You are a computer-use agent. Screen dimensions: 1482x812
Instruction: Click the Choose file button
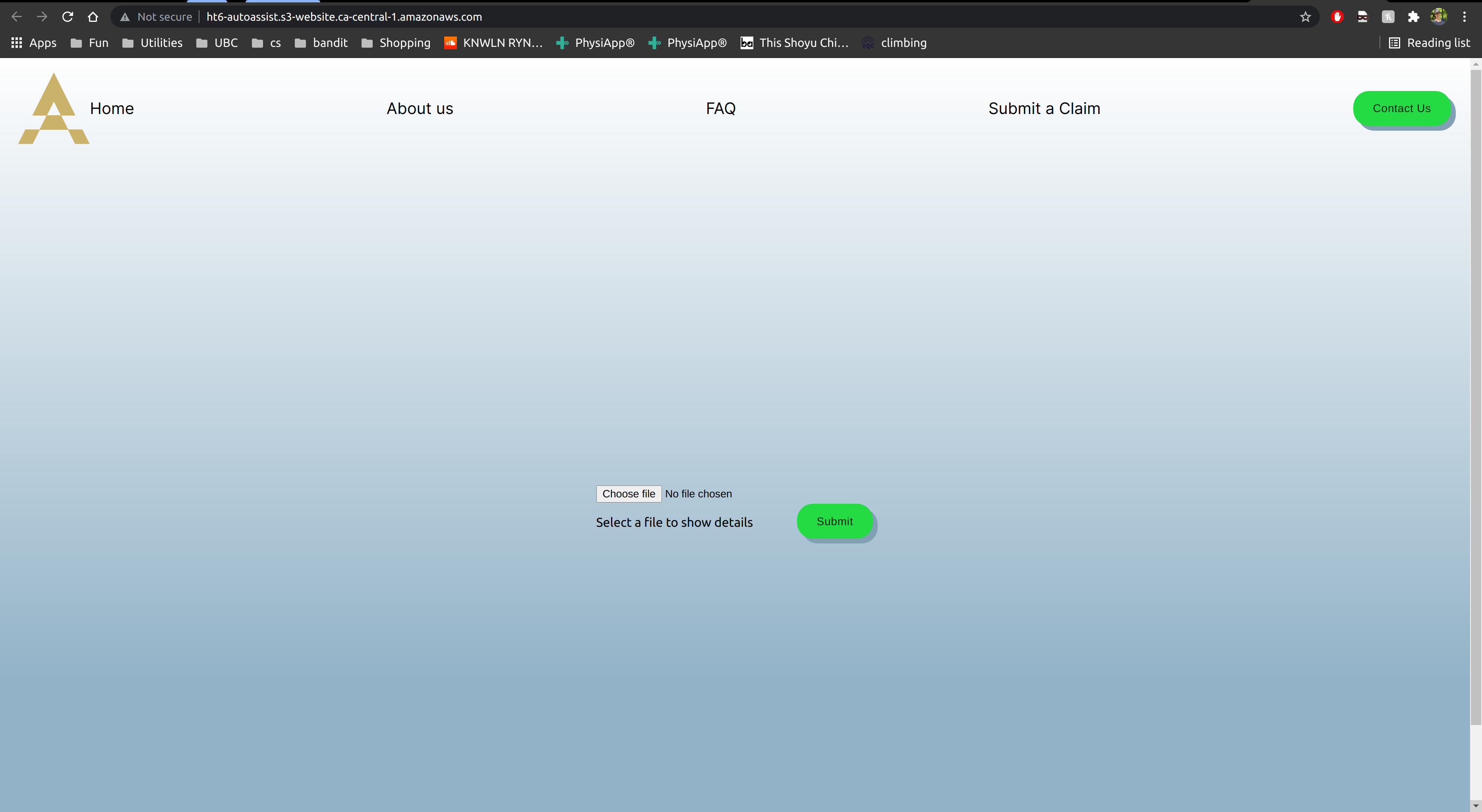(x=628, y=493)
